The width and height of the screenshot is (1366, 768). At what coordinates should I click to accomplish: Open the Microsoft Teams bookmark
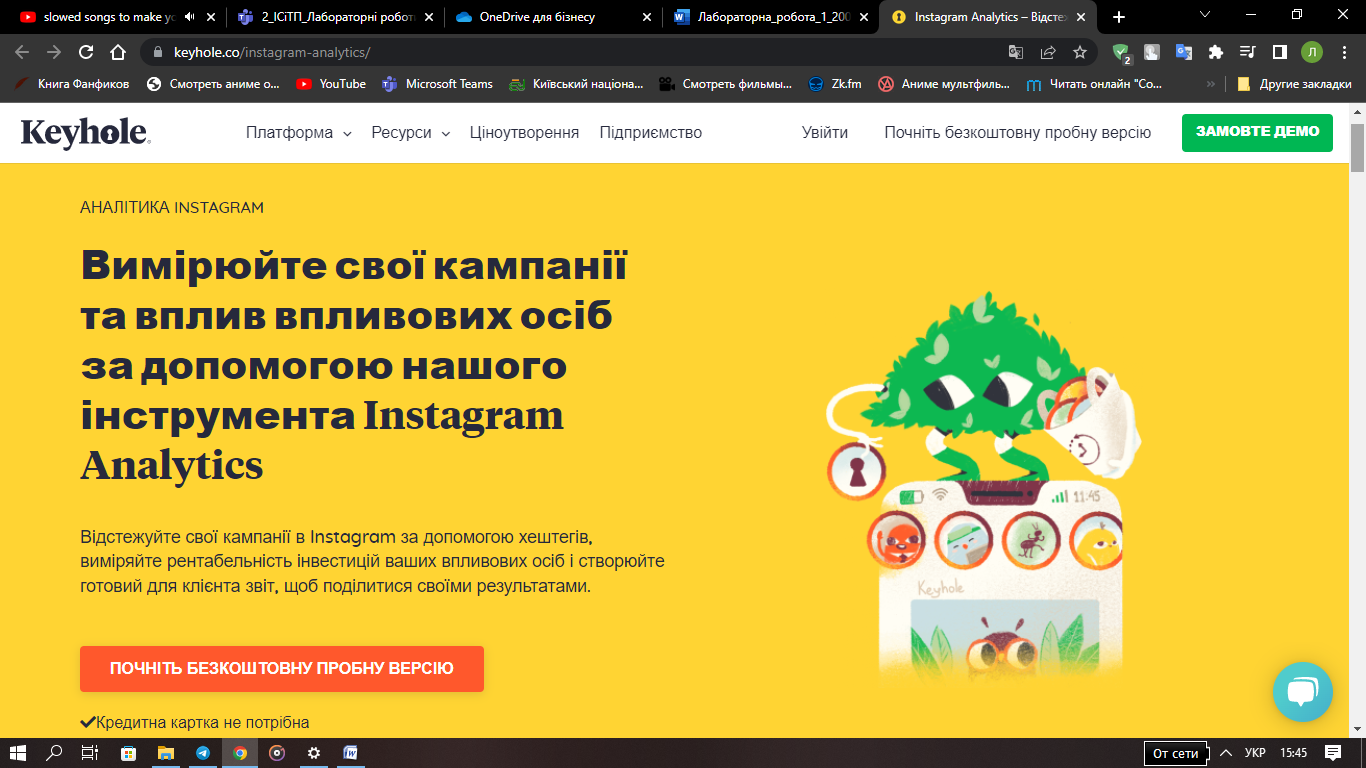tap(437, 84)
